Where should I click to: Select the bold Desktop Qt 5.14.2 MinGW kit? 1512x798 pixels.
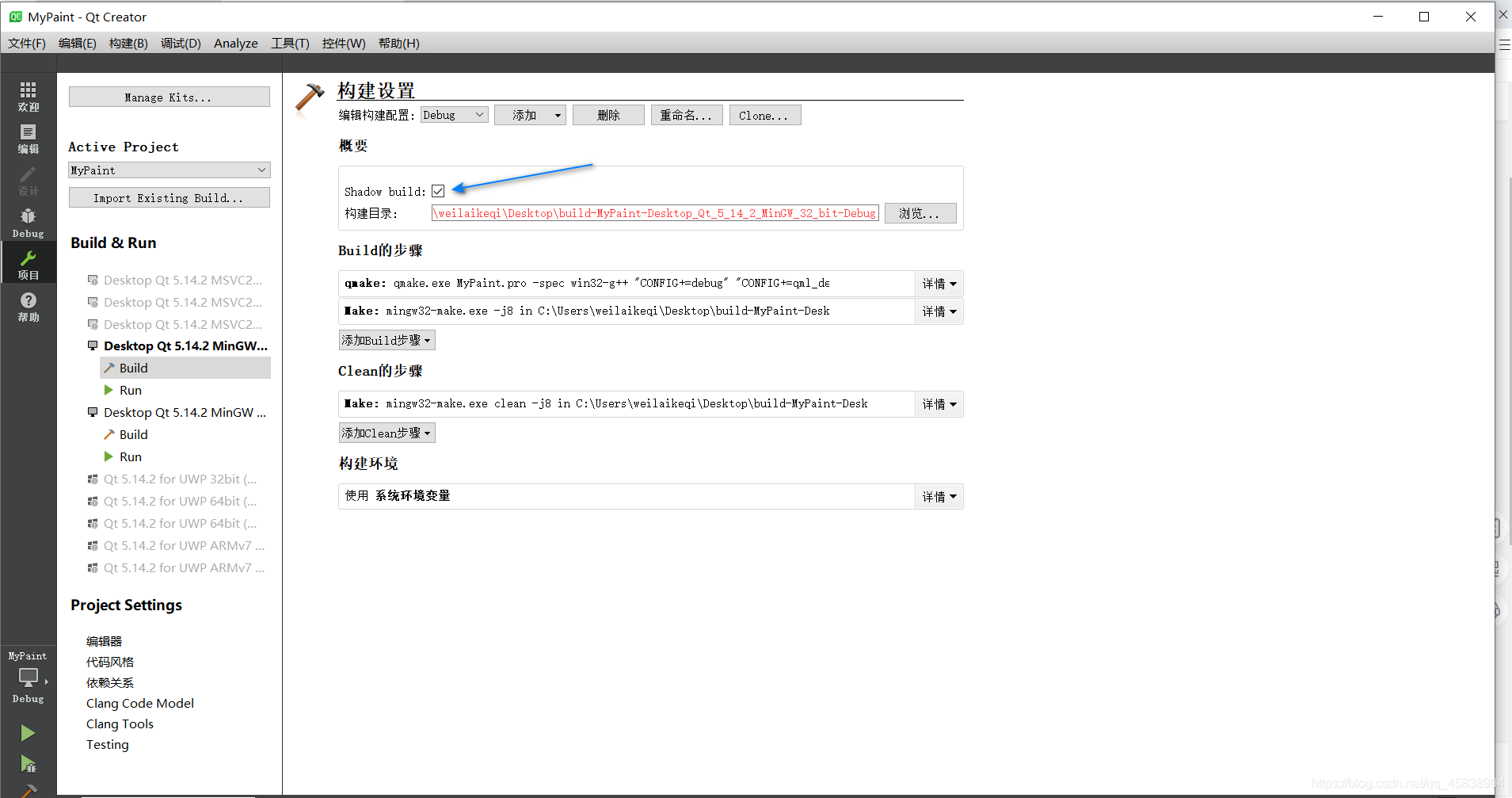click(x=185, y=346)
